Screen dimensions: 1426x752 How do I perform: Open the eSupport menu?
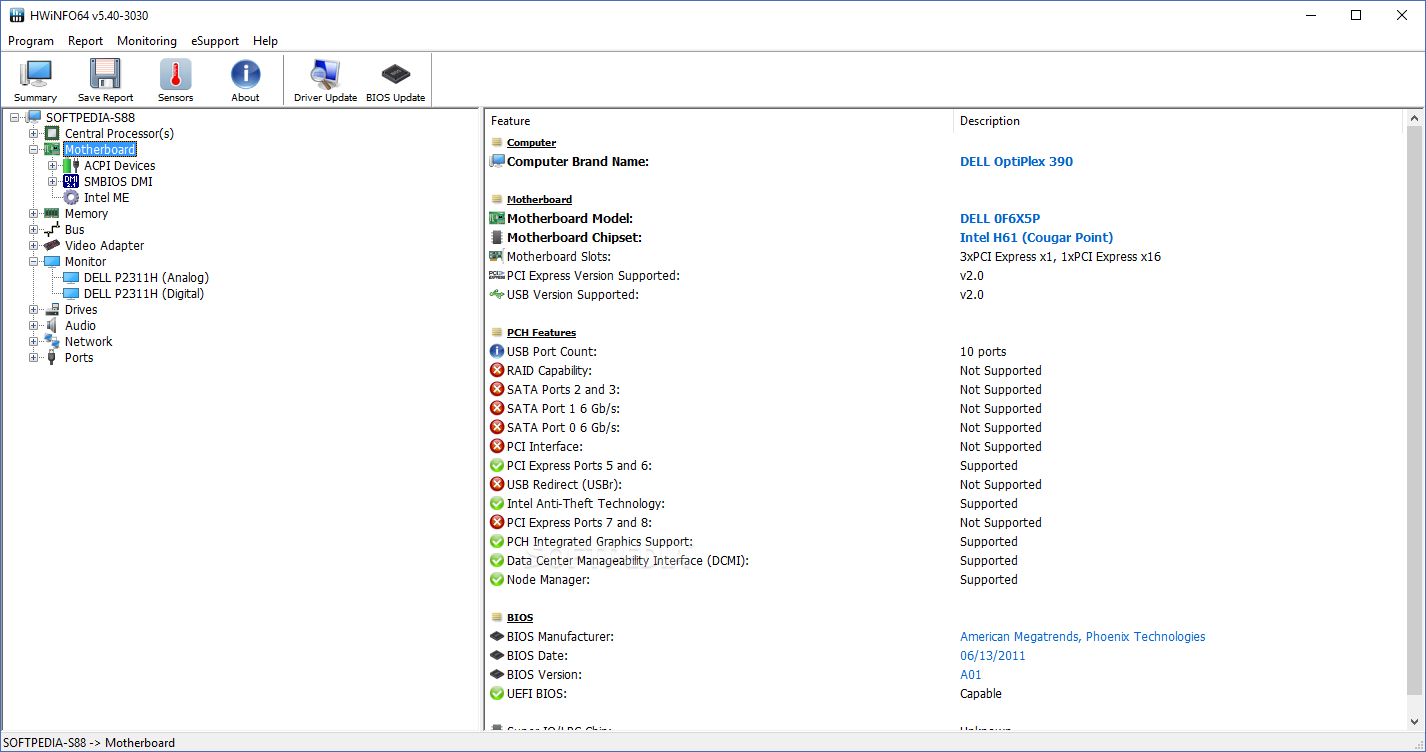215,41
